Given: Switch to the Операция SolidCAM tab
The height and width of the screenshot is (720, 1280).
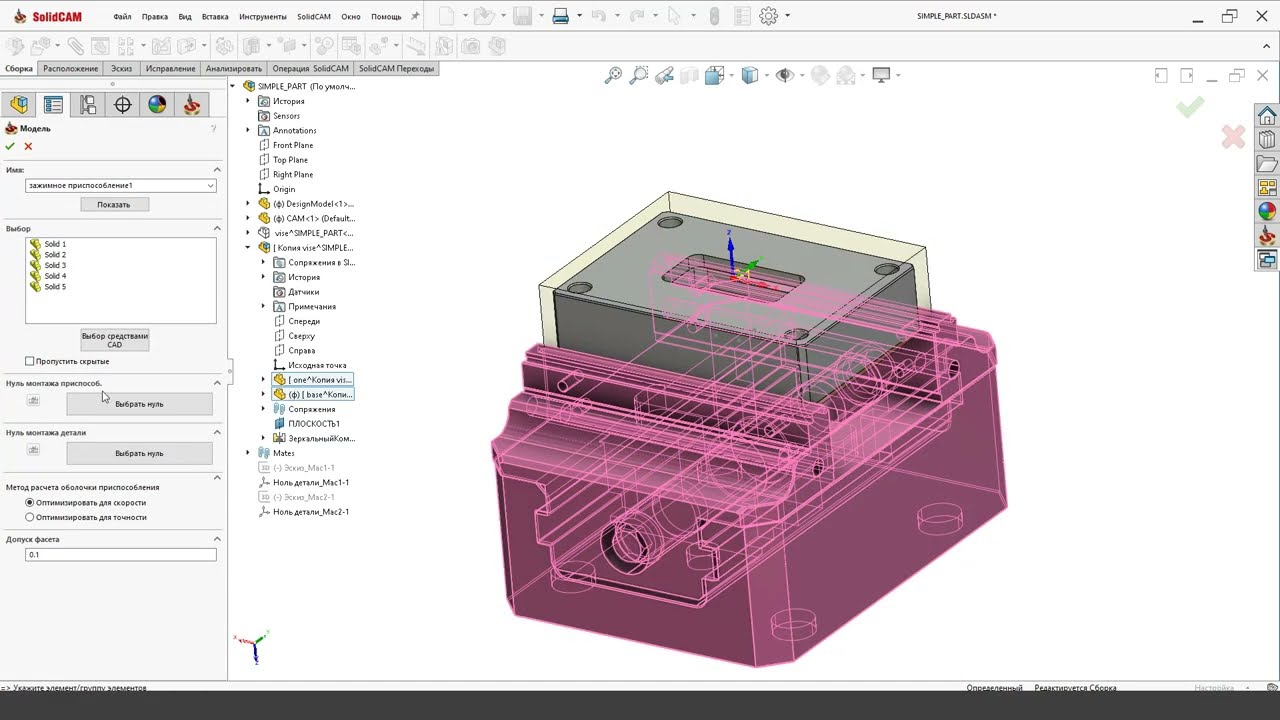Looking at the screenshot, I should click(311, 69).
